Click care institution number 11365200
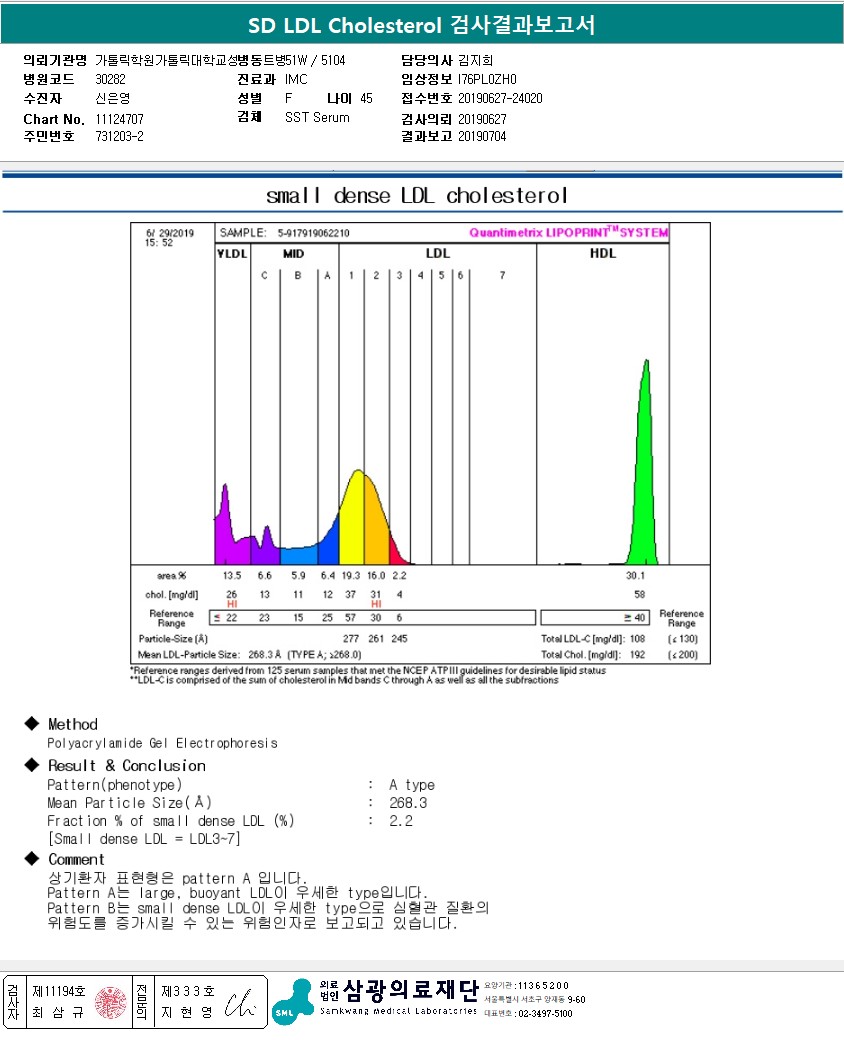Screen dimensions: 844x1040 543,986
